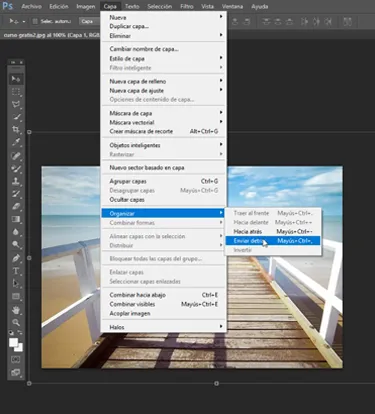Select the Horizontal Type tool

16,271
